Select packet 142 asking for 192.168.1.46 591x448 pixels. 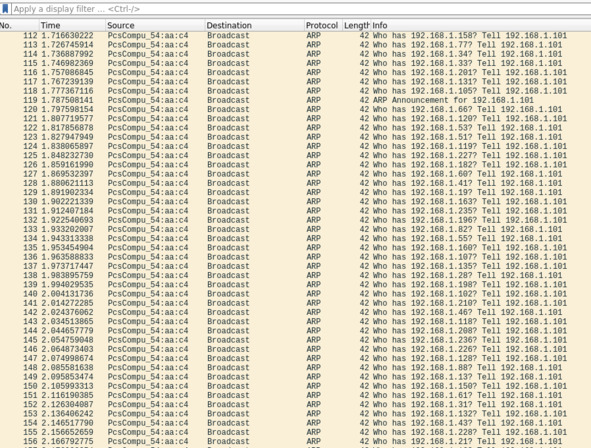[296, 312]
